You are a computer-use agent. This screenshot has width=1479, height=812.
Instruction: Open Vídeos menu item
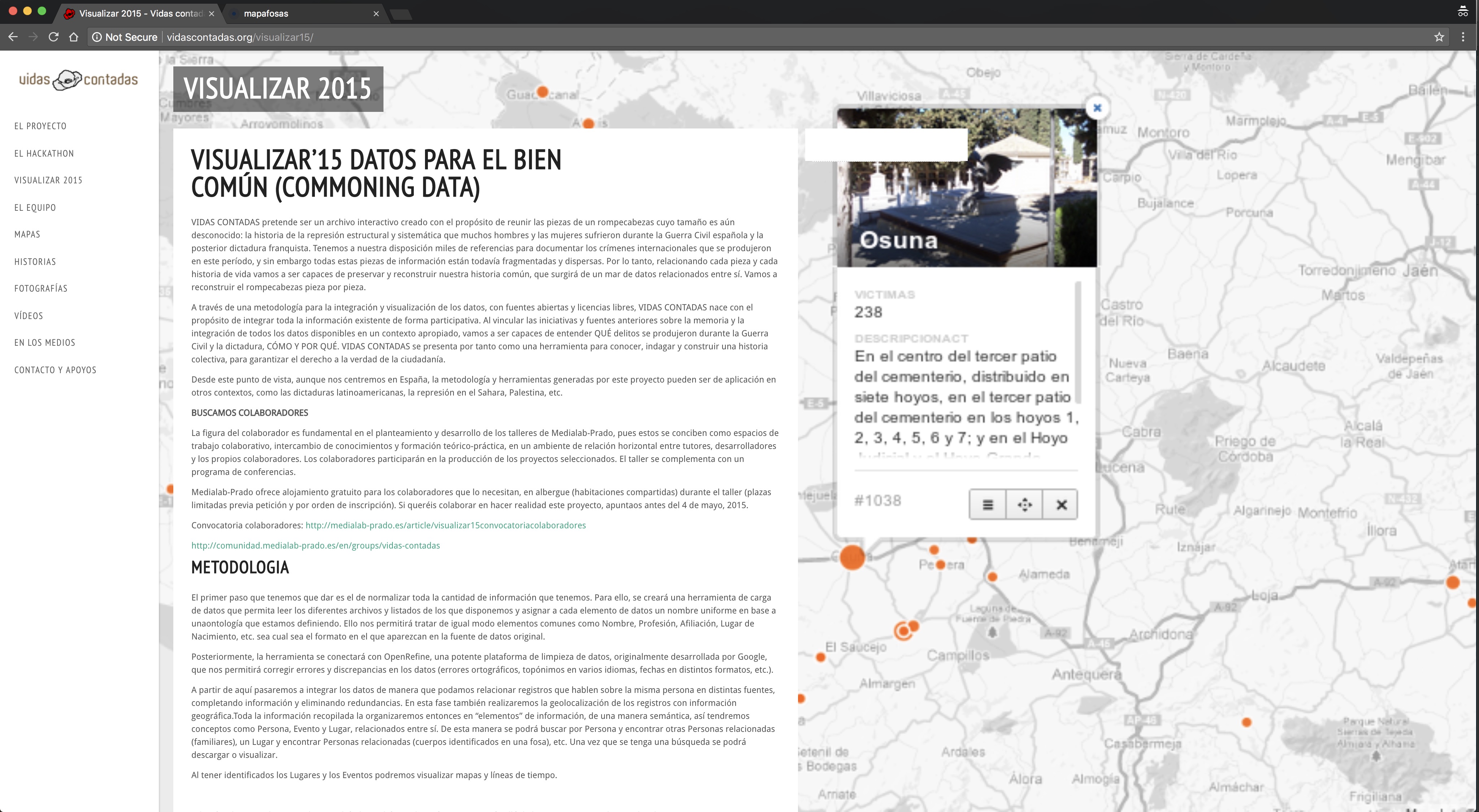point(29,316)
